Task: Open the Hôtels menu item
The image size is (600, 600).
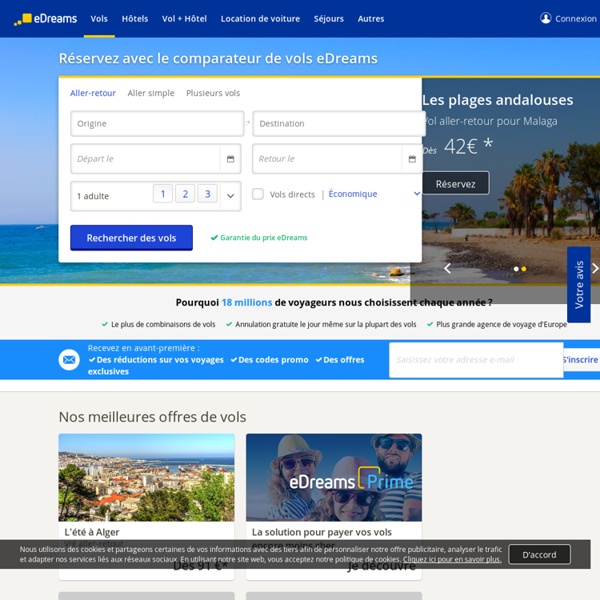Action: point(135,19)
